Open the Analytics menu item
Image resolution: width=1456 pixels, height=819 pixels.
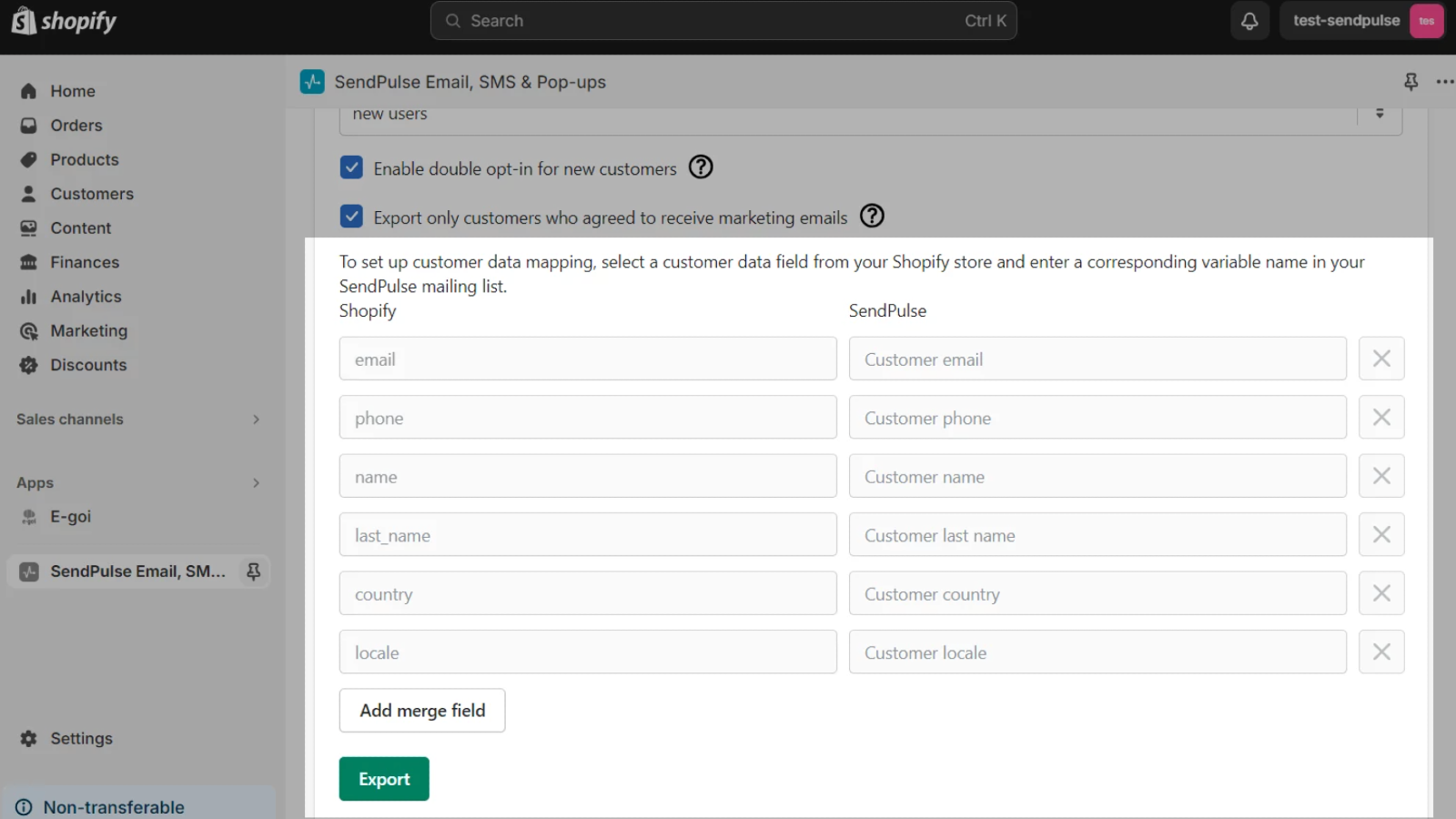(x=86, y=297)
